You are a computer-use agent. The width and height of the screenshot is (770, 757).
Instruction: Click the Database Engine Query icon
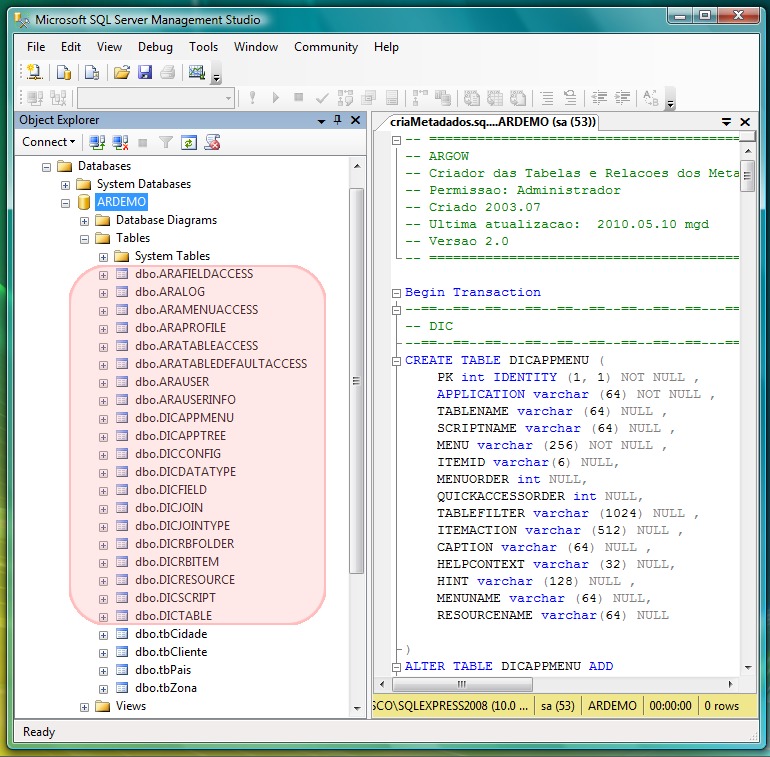point(63,73)
